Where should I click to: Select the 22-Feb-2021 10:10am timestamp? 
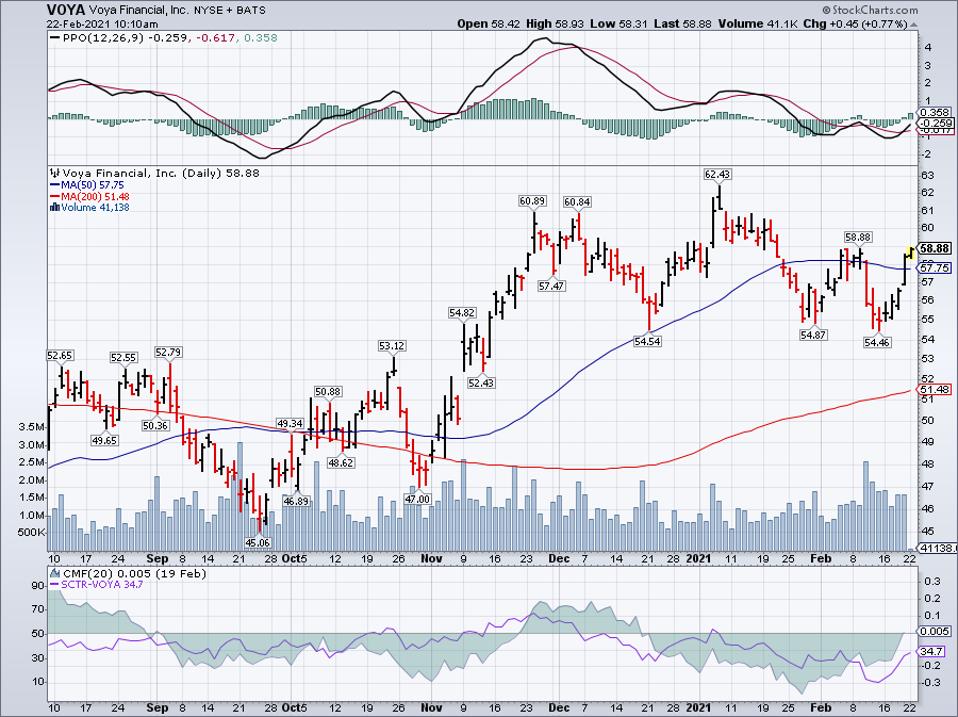(102, 24)
